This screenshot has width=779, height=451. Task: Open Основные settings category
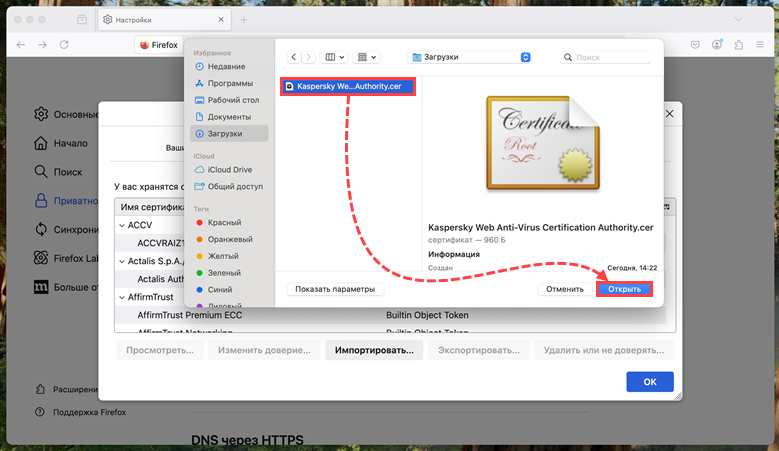pos(66,114)
